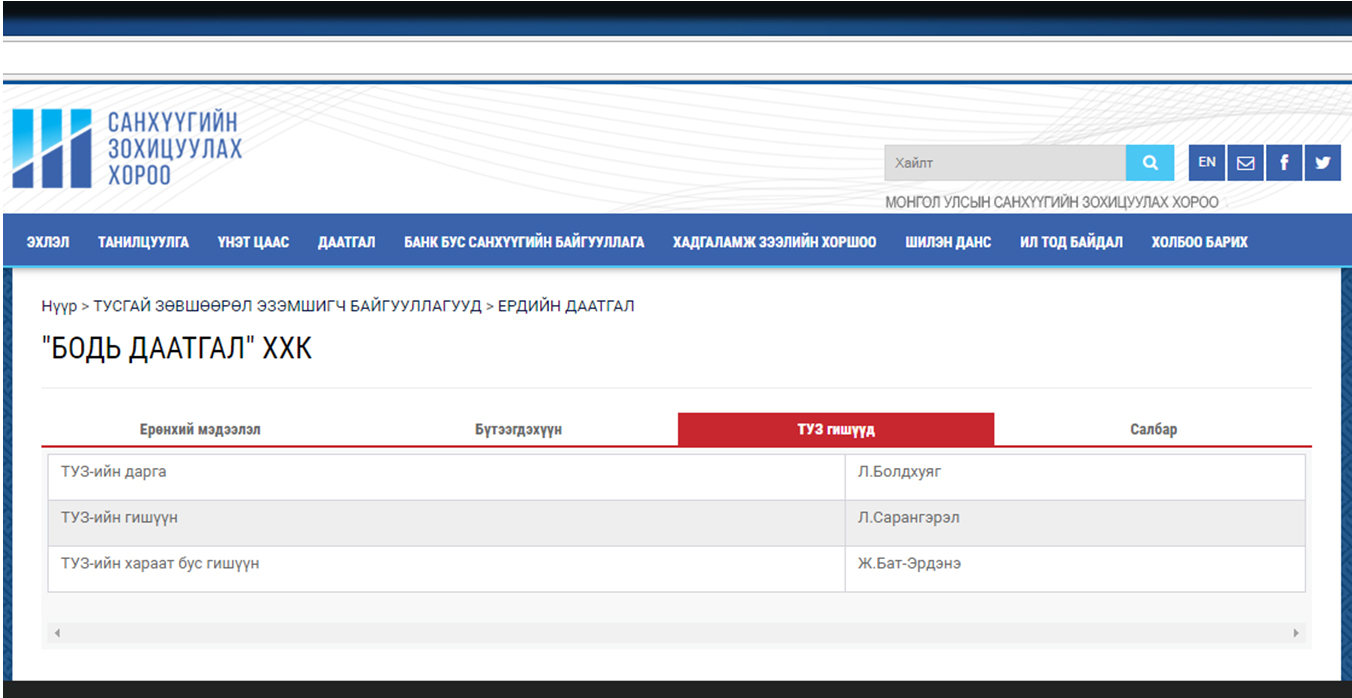Click the horizontal scrollbar track under the table

[x=676, y=633]
